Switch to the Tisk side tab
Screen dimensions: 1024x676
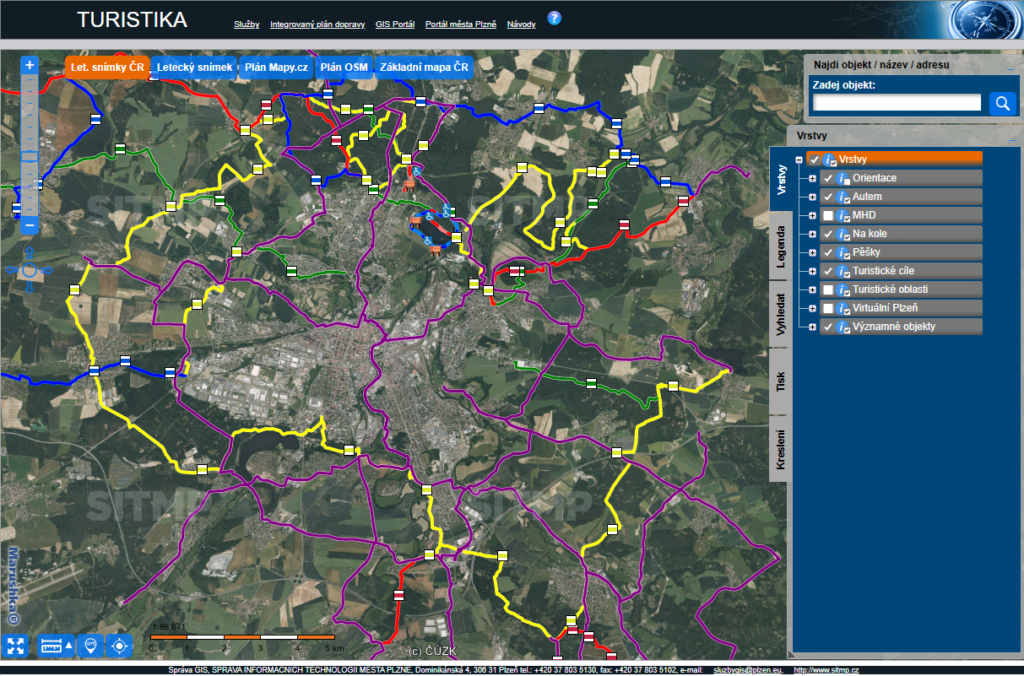click(780, 381)
